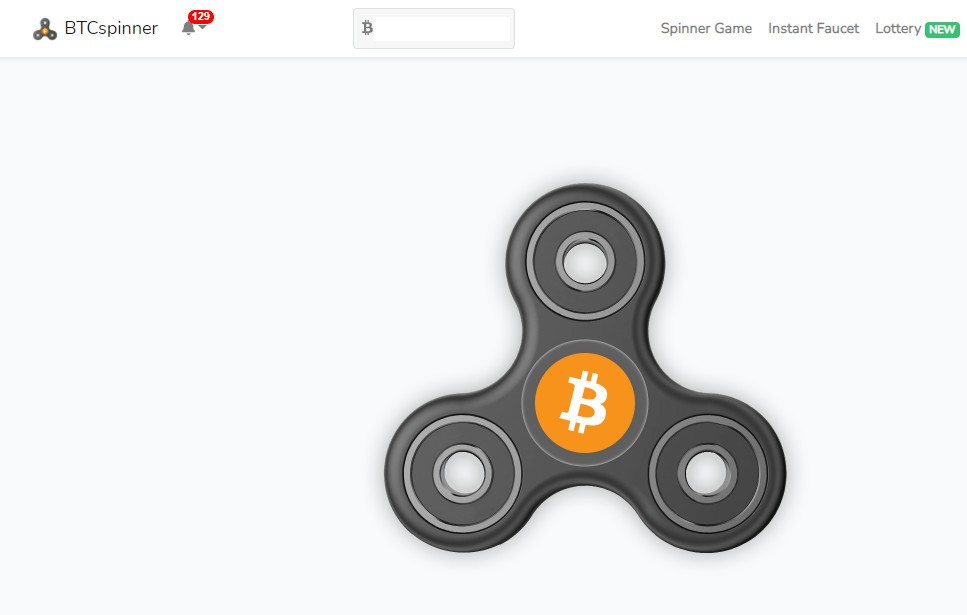Open the Lottery link
967x615 pixels.
tap(898, 28)
